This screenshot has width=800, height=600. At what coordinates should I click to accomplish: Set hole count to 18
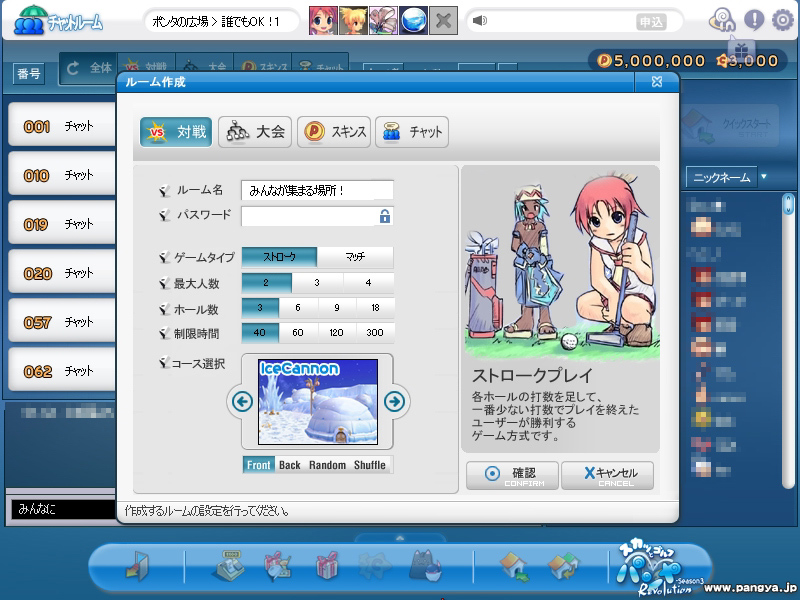(x=375, y=308)
